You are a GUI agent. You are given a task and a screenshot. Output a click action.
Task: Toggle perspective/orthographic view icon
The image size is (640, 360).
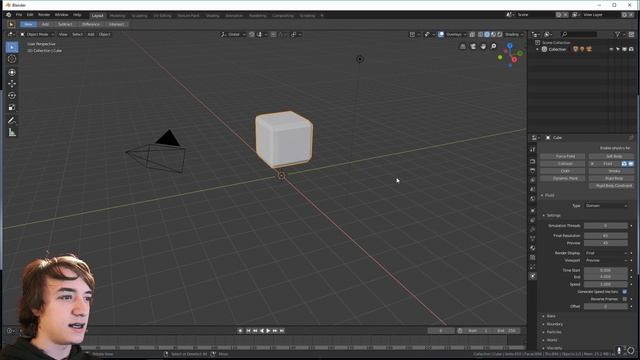click(462, 47)
